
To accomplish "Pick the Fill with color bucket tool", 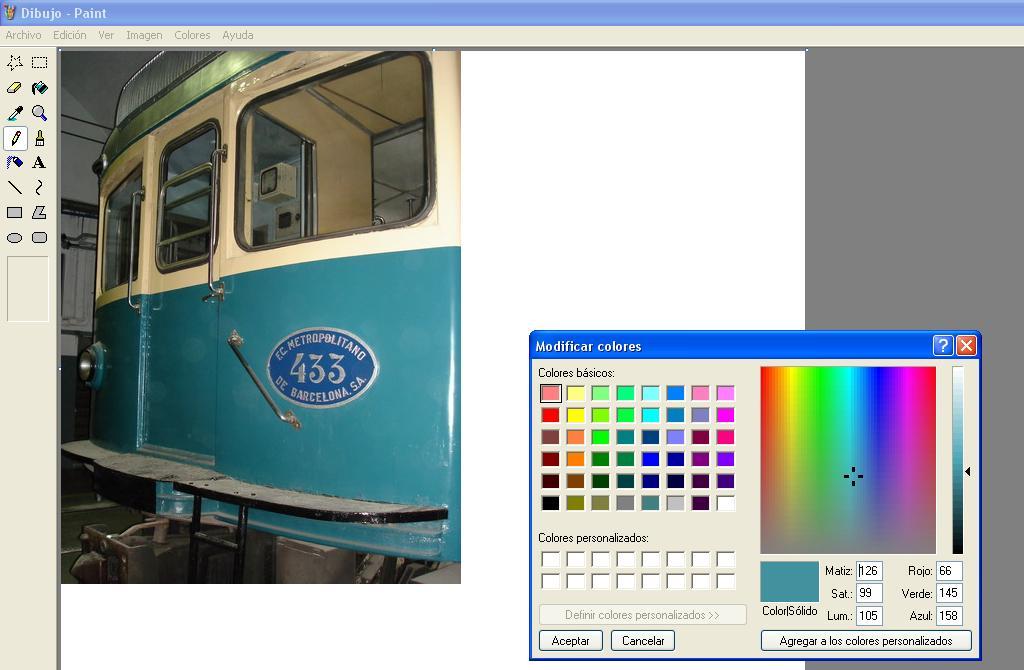I will tap(40, 88).
